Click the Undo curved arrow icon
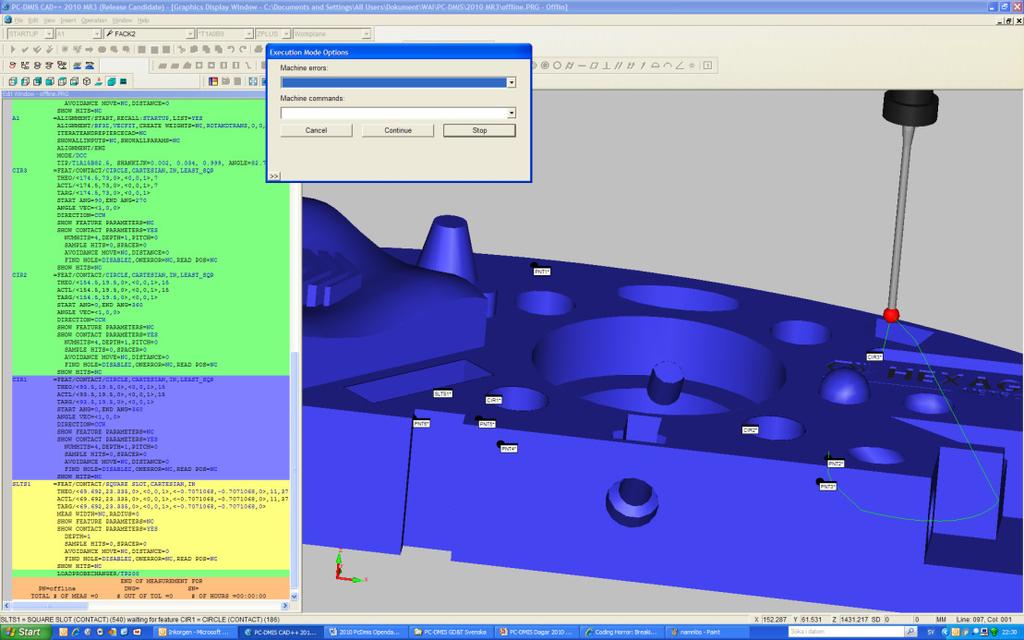 [x=231, y=50]
